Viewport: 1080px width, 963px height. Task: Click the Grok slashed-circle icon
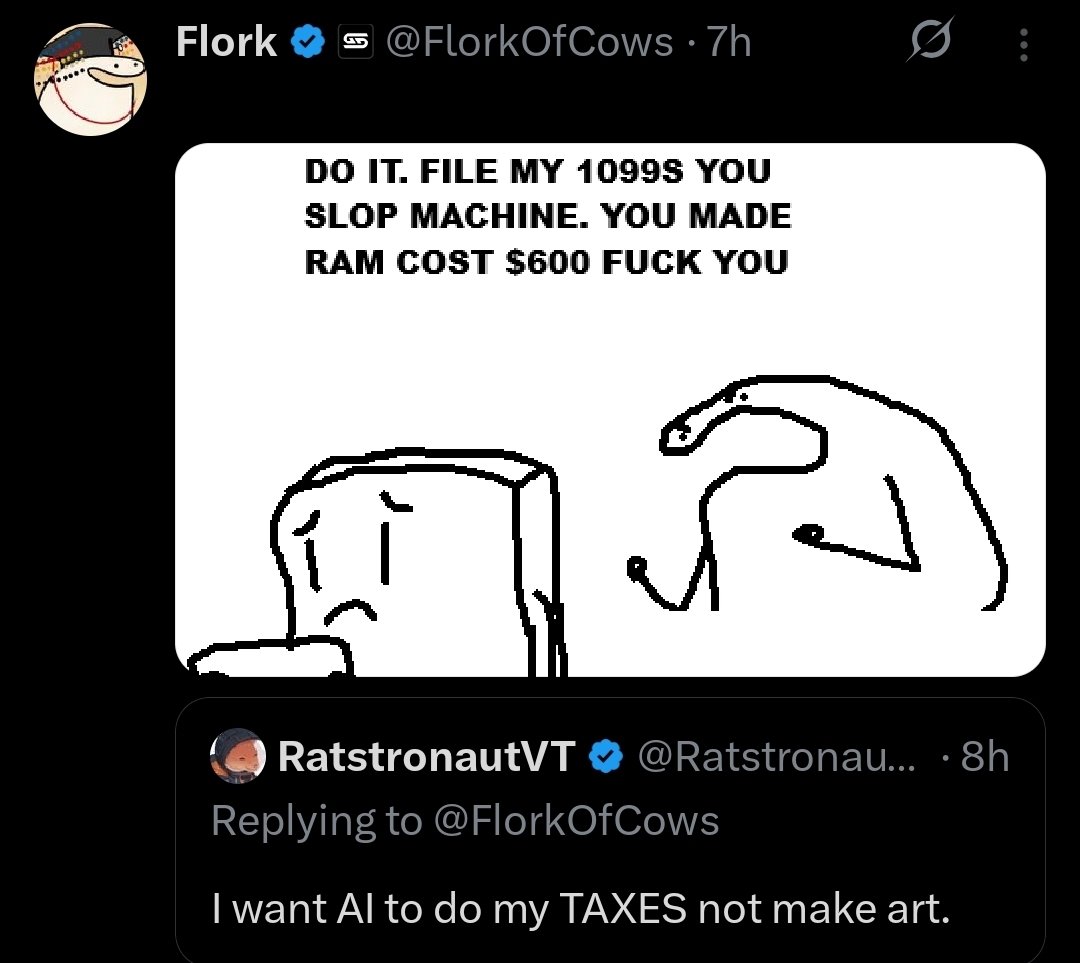point(931,44)
